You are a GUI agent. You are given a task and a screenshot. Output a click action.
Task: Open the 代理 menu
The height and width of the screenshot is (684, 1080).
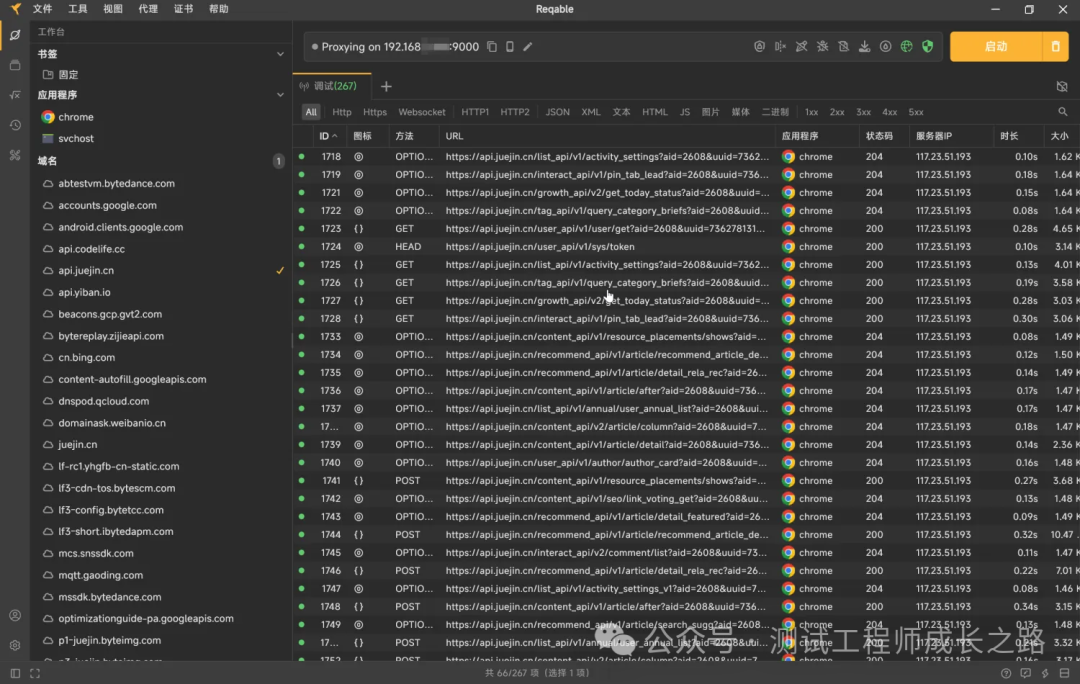coord(148,9)
